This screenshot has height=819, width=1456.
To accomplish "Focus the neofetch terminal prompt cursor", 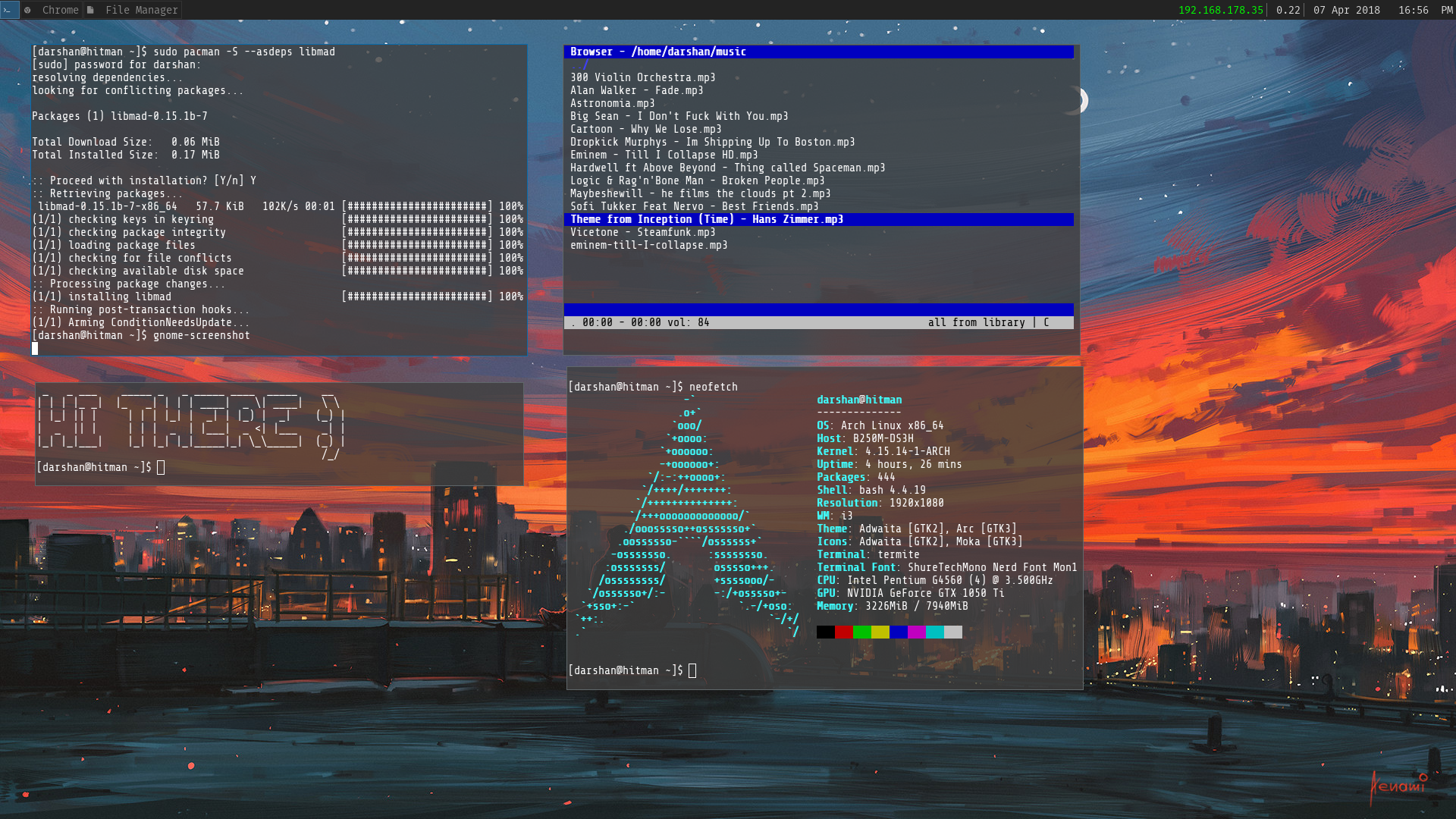I will coord(692,670).
